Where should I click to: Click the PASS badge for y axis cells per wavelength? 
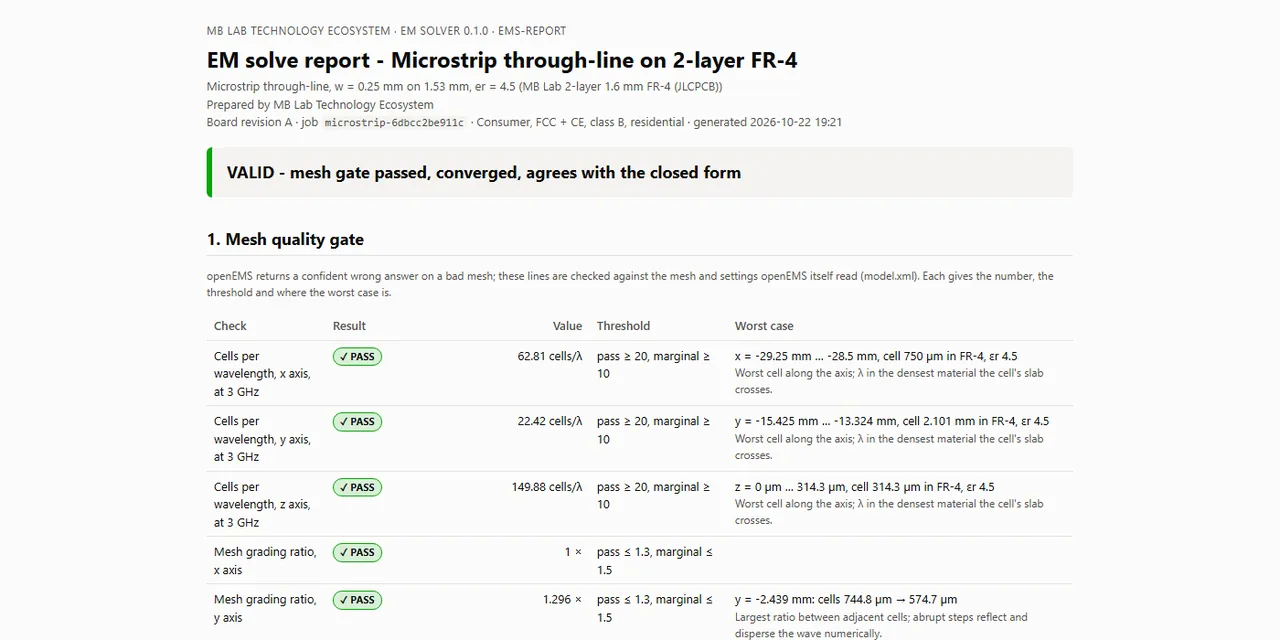click(x=357, y=422)
